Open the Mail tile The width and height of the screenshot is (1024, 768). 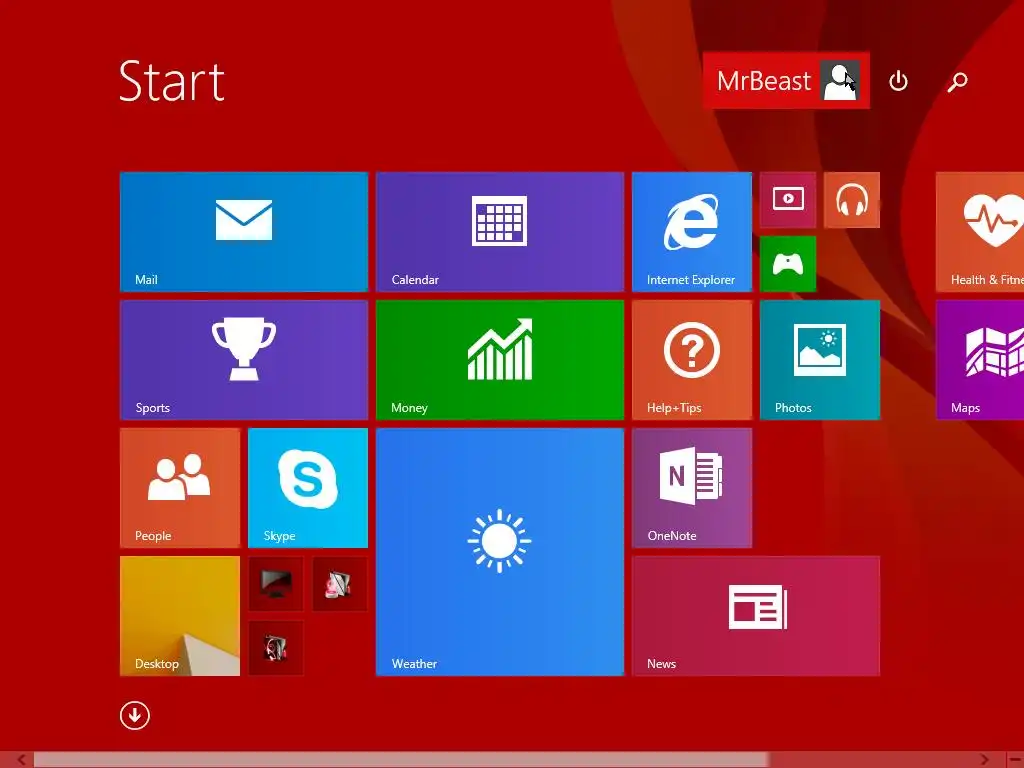[x=244, y=232]
